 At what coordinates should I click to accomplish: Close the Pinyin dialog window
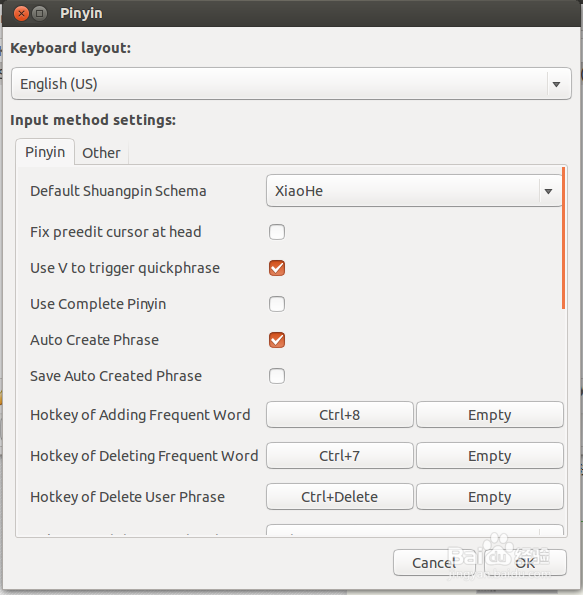[21, 14]
